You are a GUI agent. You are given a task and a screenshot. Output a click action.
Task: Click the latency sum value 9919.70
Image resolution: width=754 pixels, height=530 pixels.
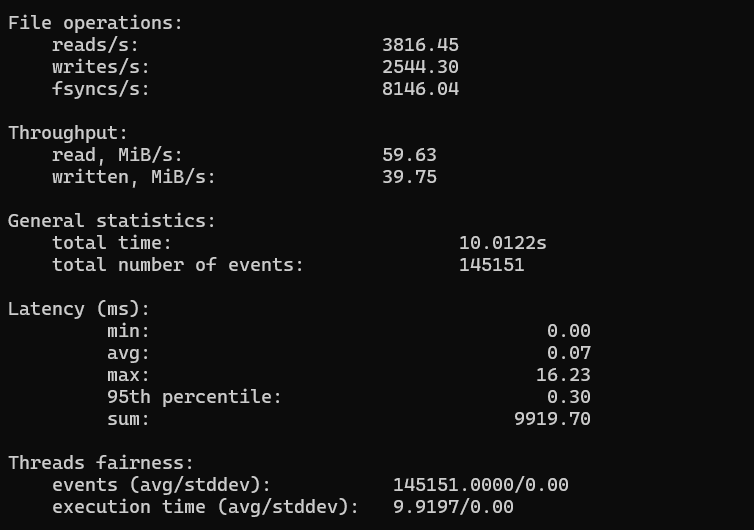click(x=552, y=419)
